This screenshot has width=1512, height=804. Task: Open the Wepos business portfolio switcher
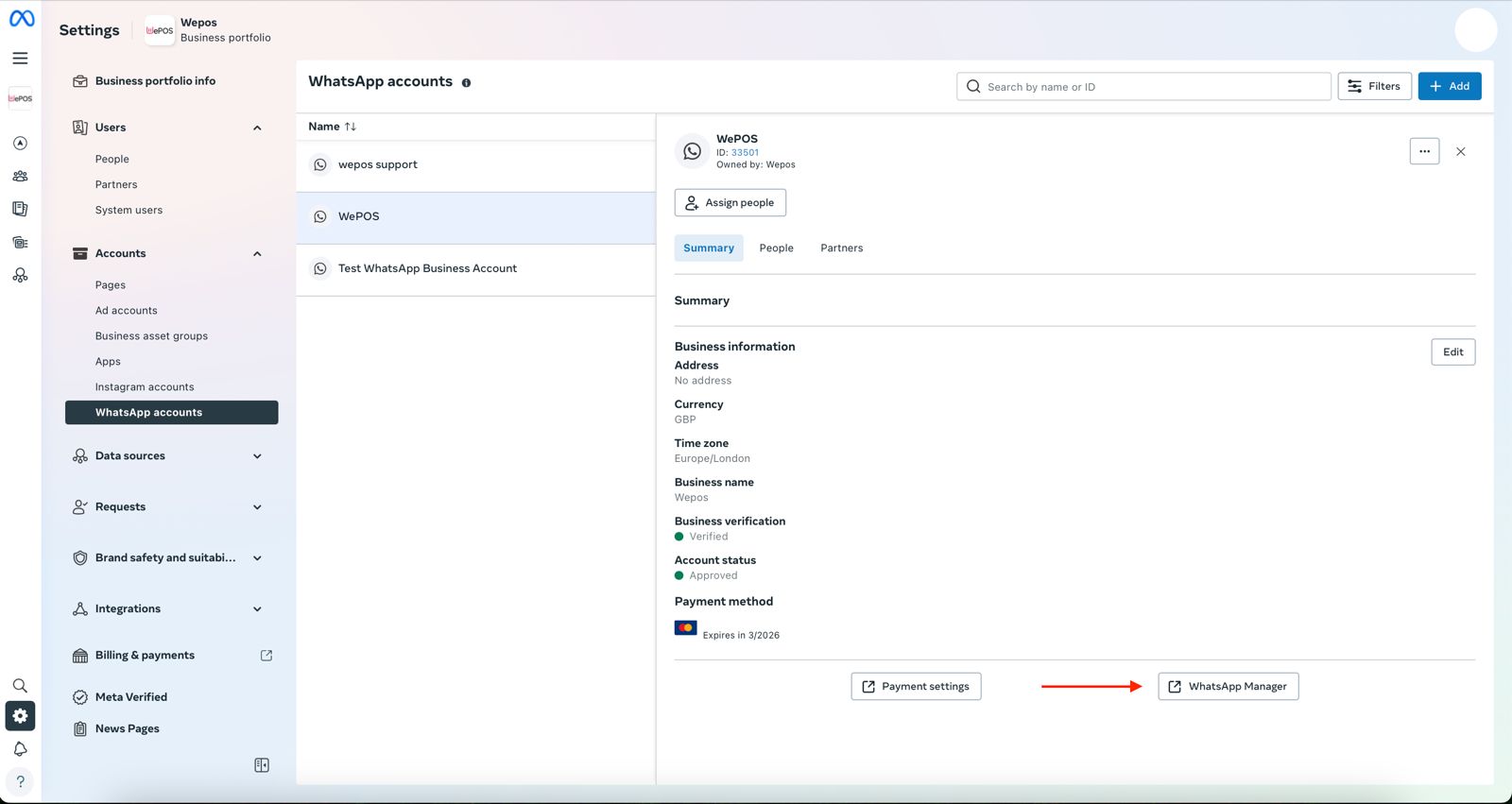click(x=208, y=30)
